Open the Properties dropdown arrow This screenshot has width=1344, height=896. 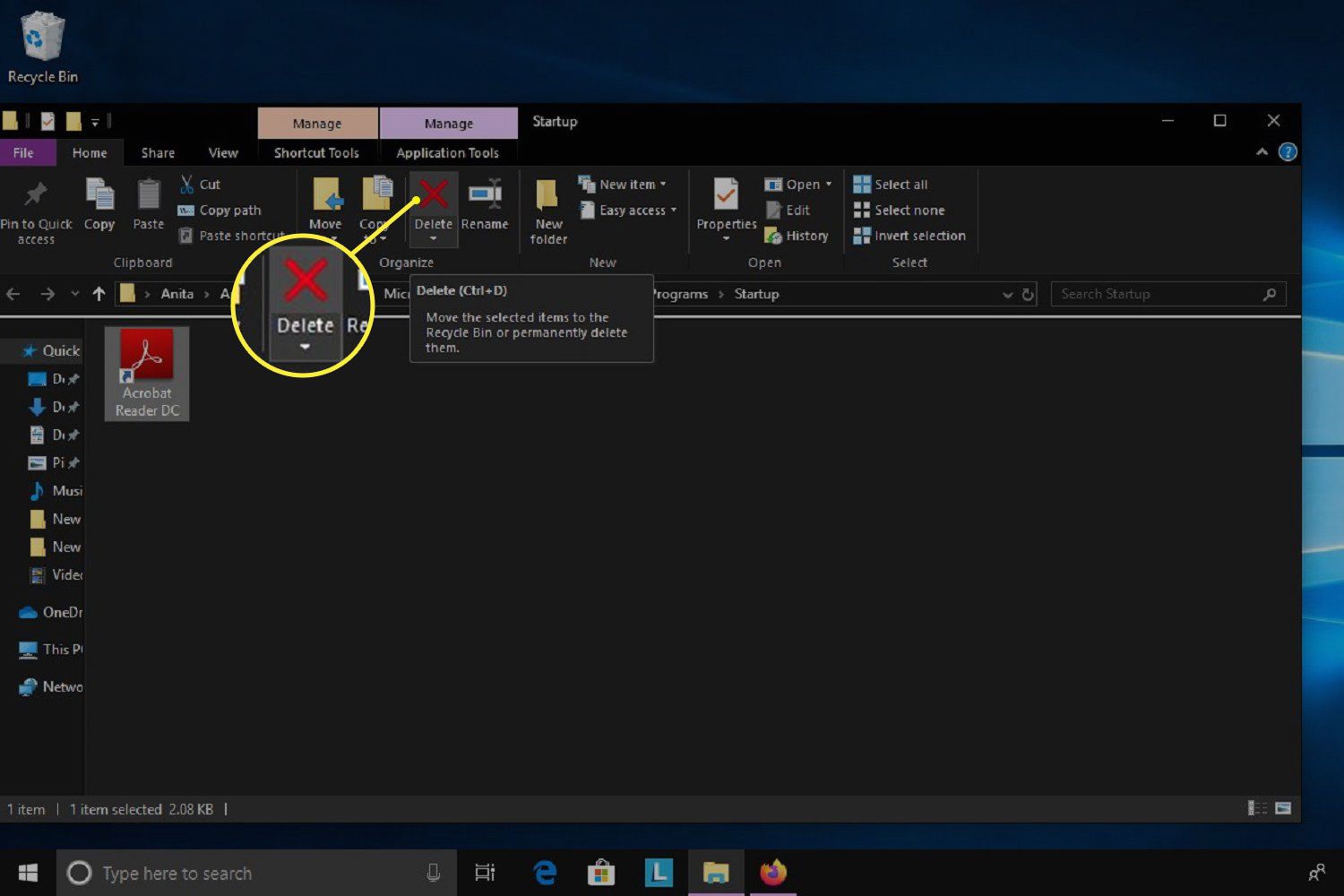[726, 239]
